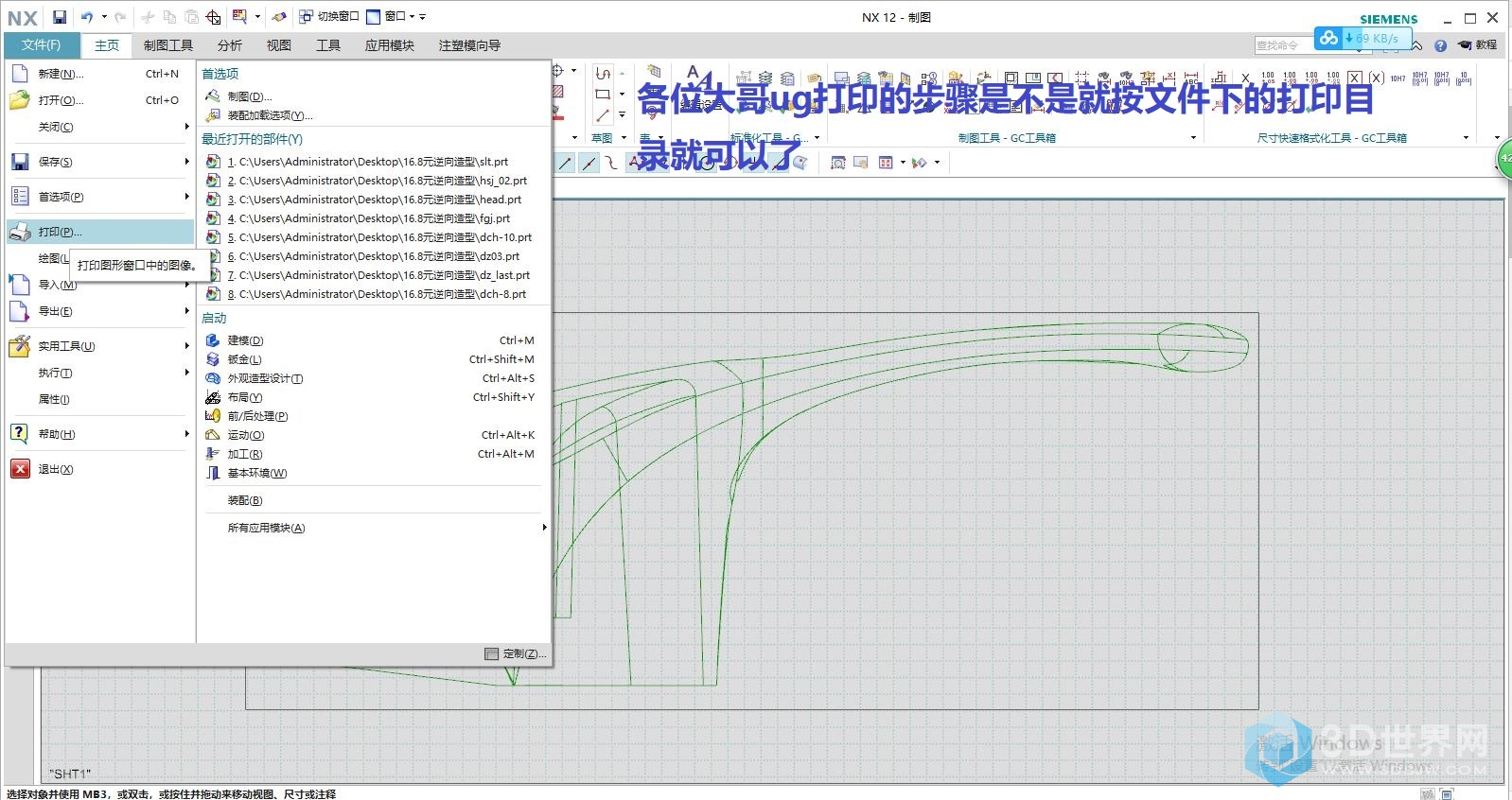1512x800 pixels.
Task: Click the Drafting preferences (制图) icon
Action: (213, 96)
